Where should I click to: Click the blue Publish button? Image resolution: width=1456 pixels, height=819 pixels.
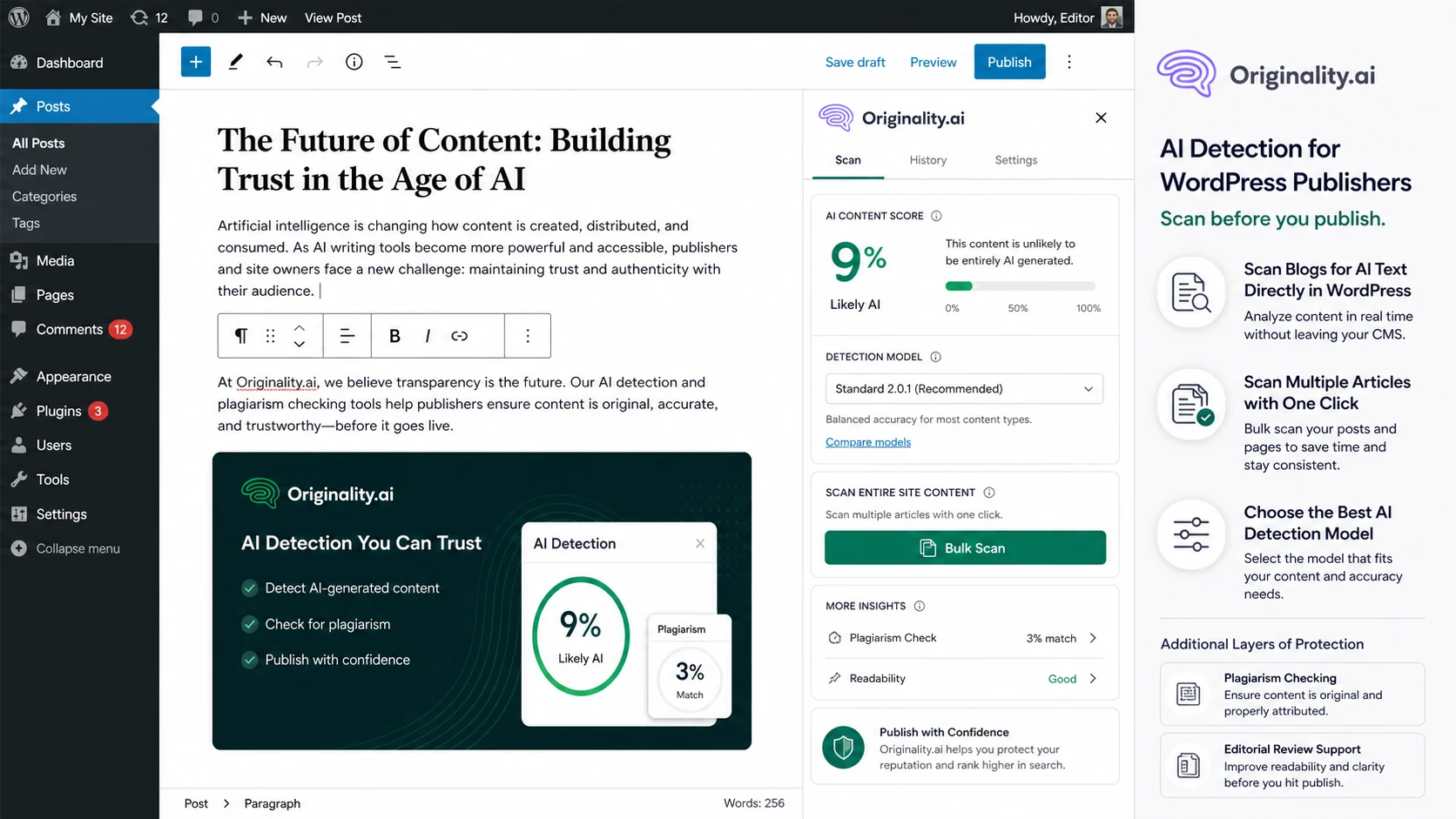tap(1009, 62)
